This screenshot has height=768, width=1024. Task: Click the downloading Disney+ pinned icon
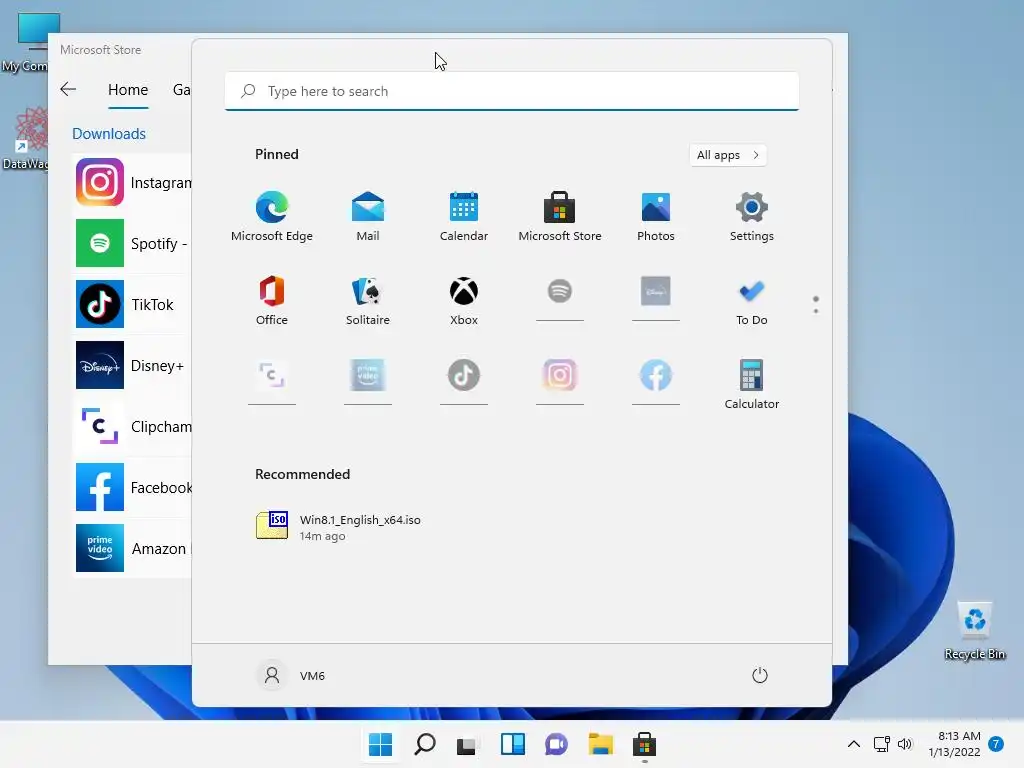click(x=656, y=299)
